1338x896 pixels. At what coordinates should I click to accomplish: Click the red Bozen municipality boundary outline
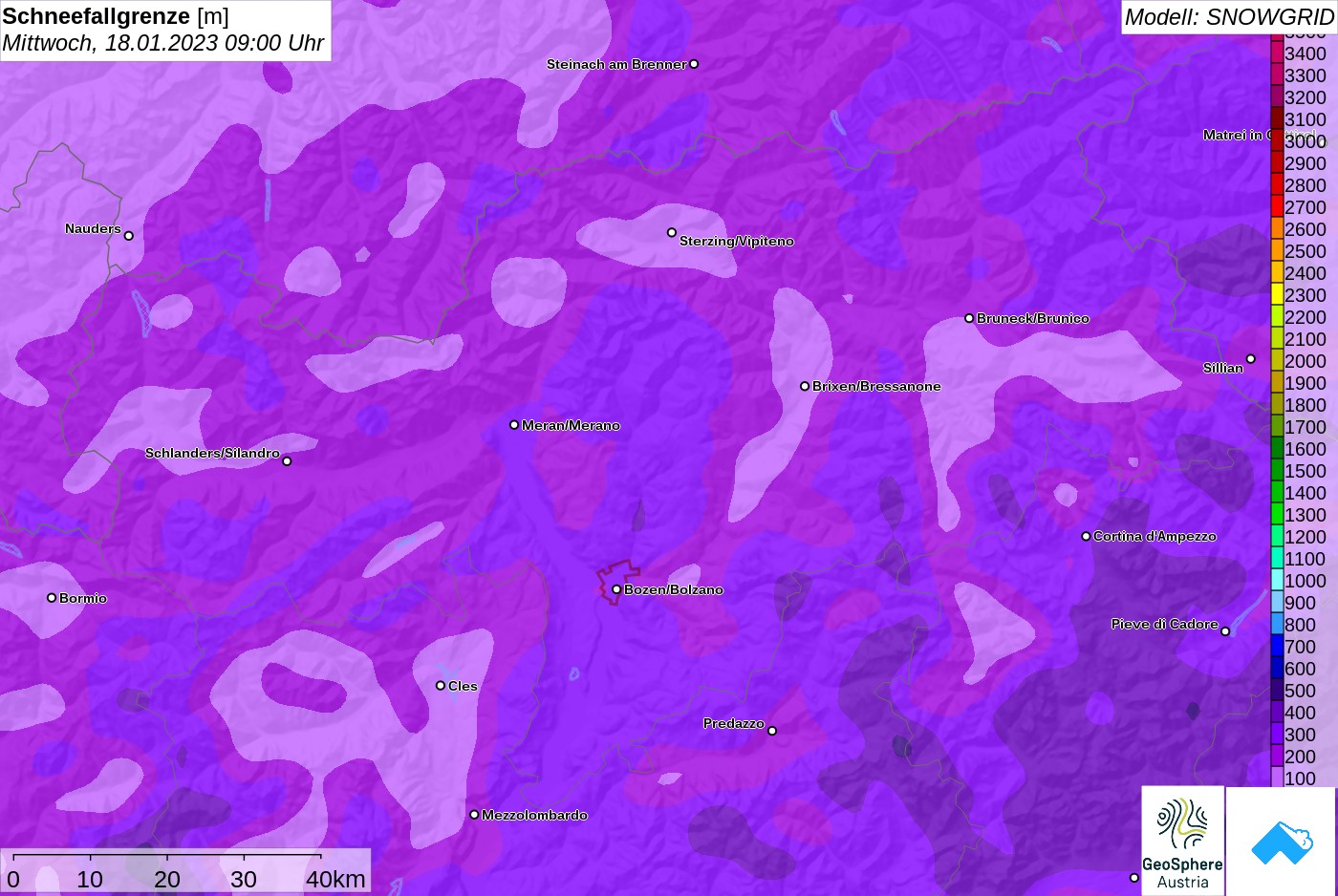click(x=619, y=582)
